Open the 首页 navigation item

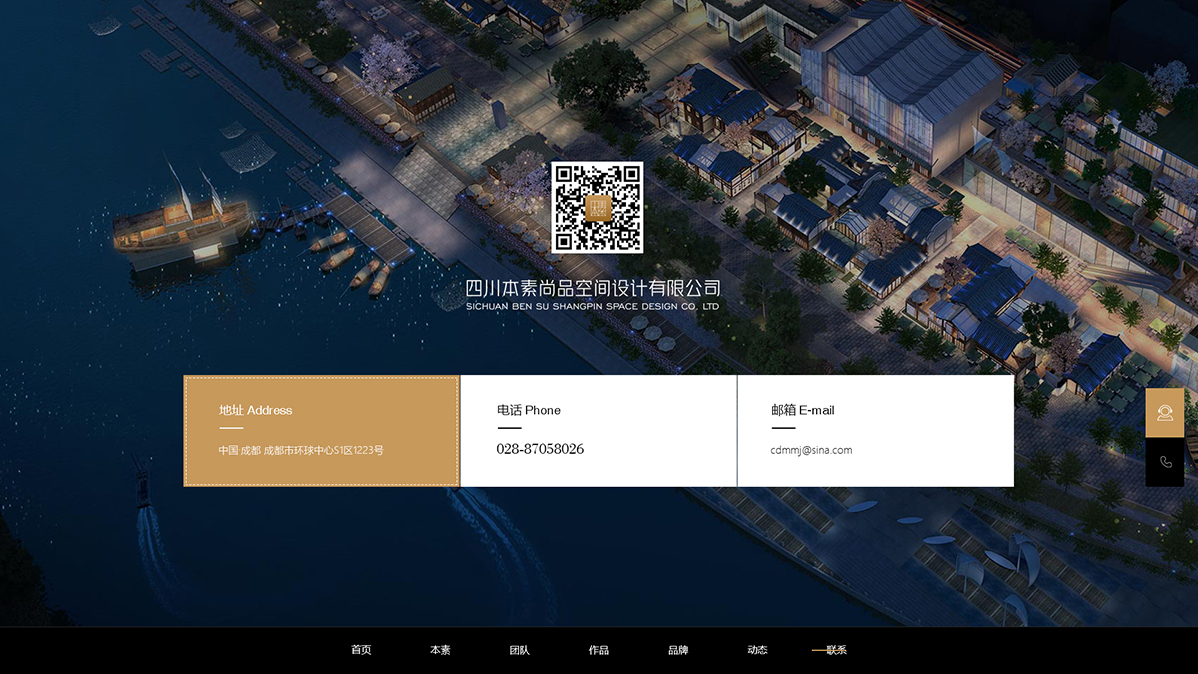(x=361, y=650)
